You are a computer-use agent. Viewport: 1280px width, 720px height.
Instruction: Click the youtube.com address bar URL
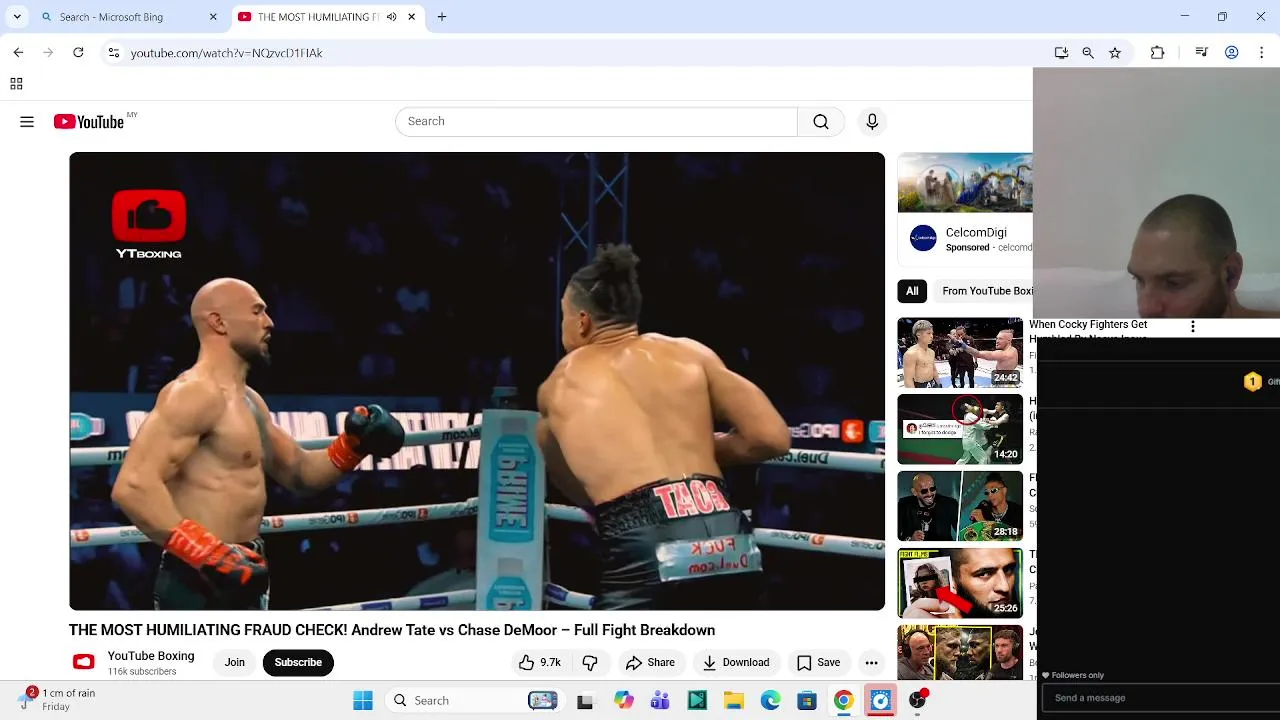pos(227,53)
